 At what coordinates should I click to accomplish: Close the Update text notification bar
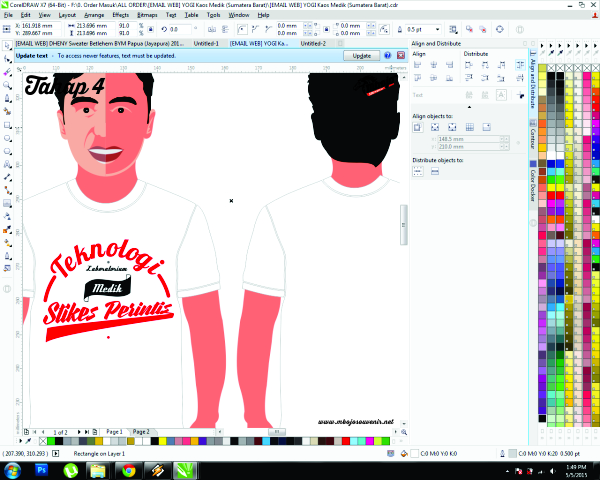(x=401, y=56)
